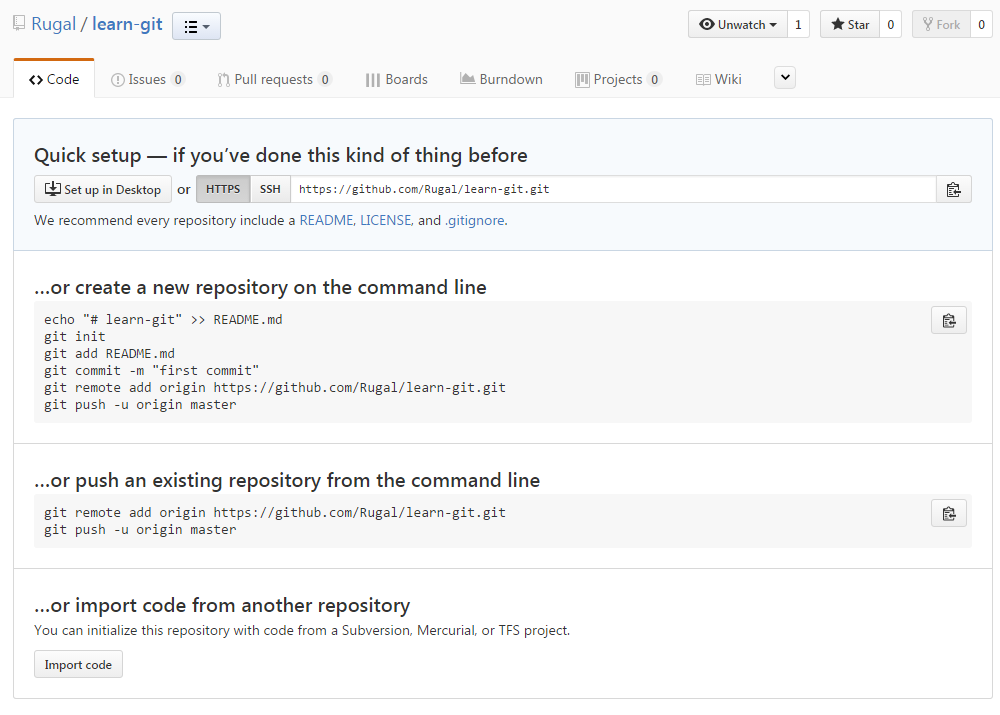Open the Burndown tab
The height and width of the screenshot is (715, 1000).
tap(501, 79)
